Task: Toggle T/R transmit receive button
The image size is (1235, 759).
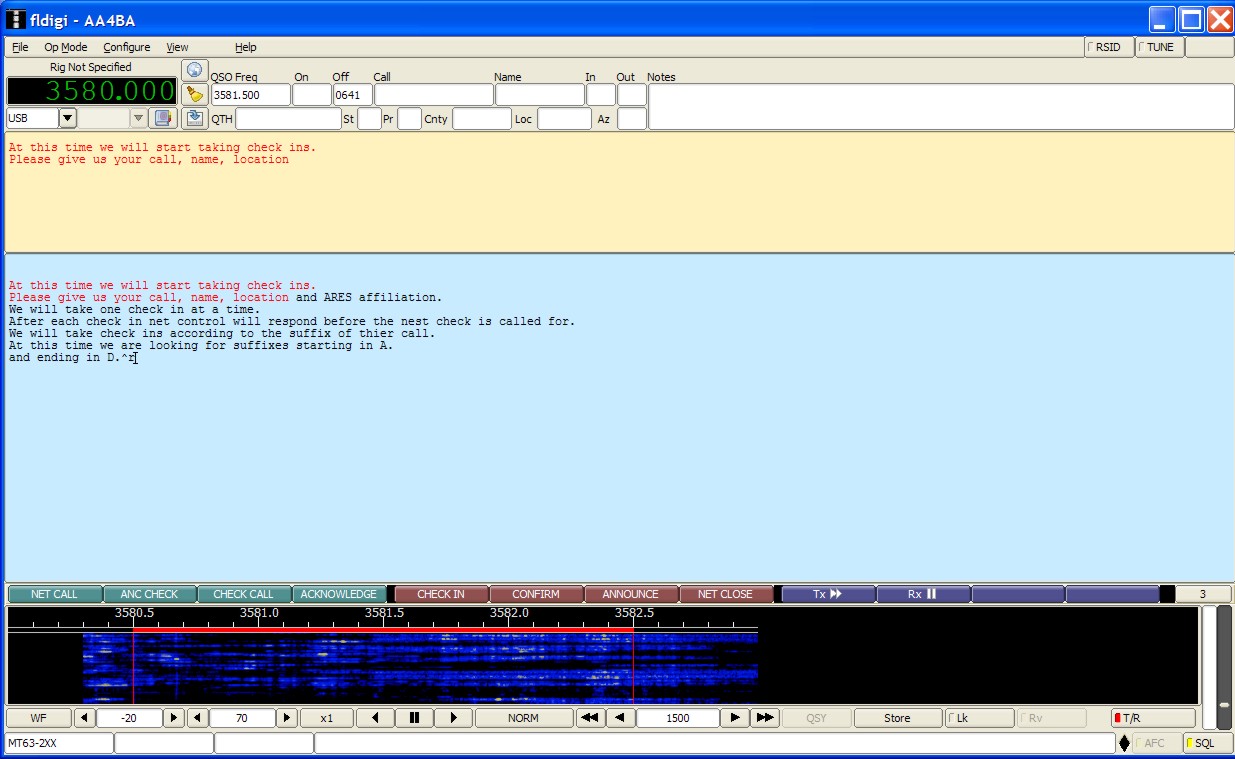Action: (1153, 718)
